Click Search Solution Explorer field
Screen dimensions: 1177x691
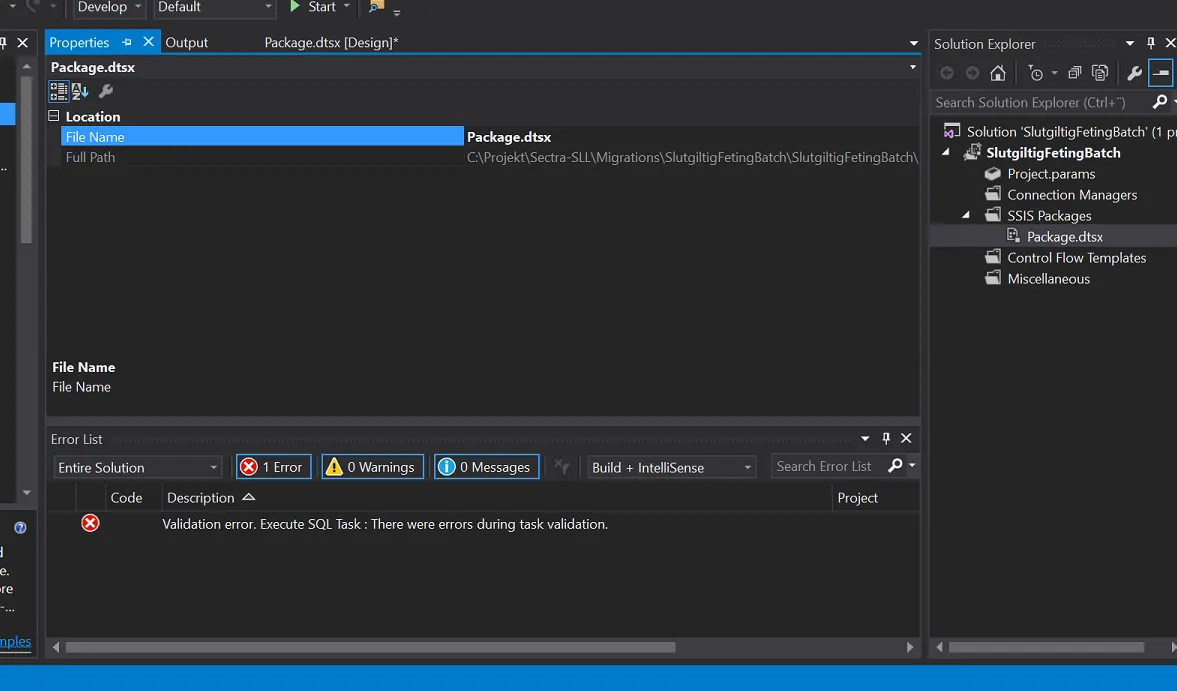[x=1040, y=102]
